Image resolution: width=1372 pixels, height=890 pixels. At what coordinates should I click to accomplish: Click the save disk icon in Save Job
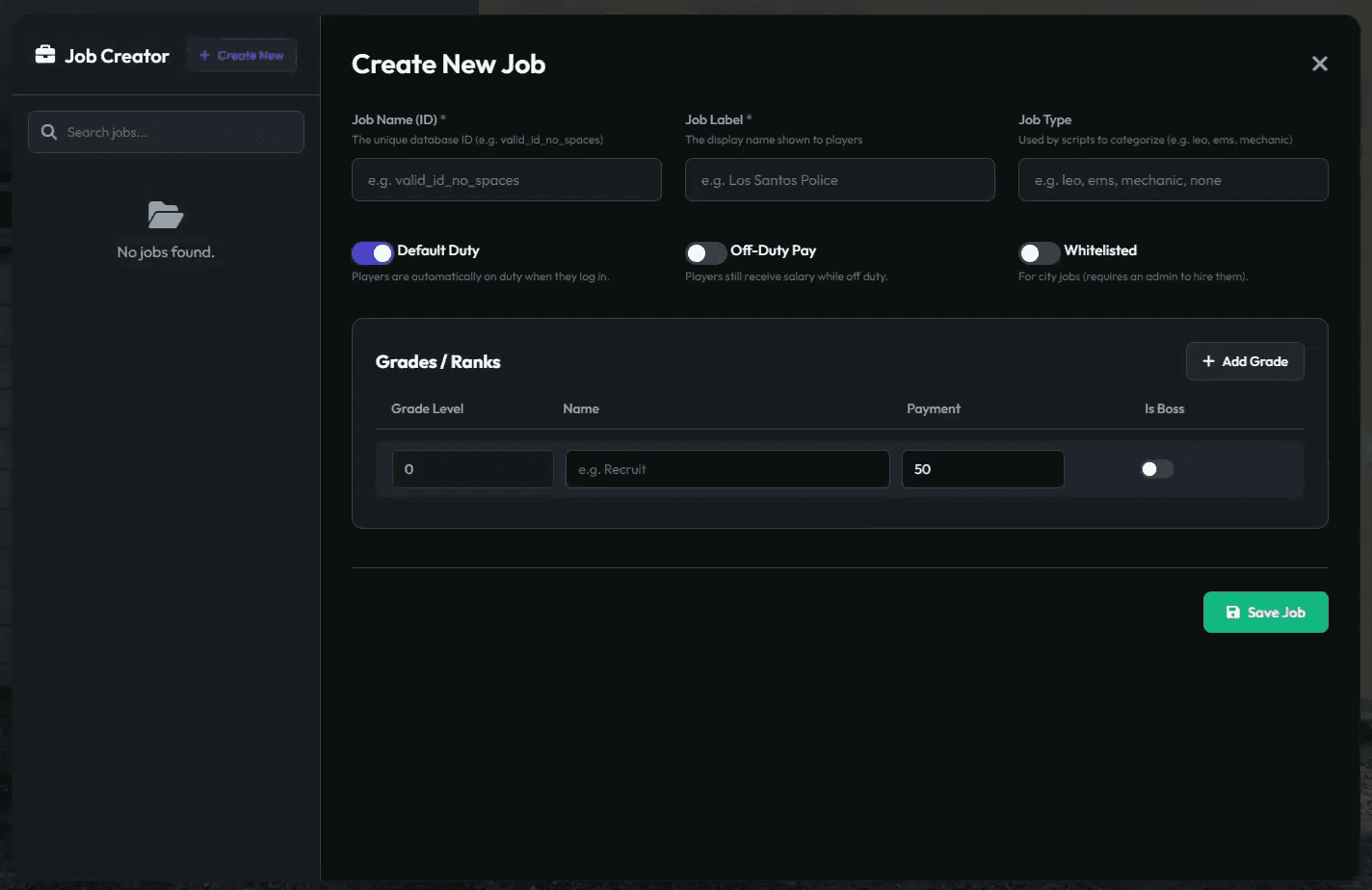pos(1234,612)
